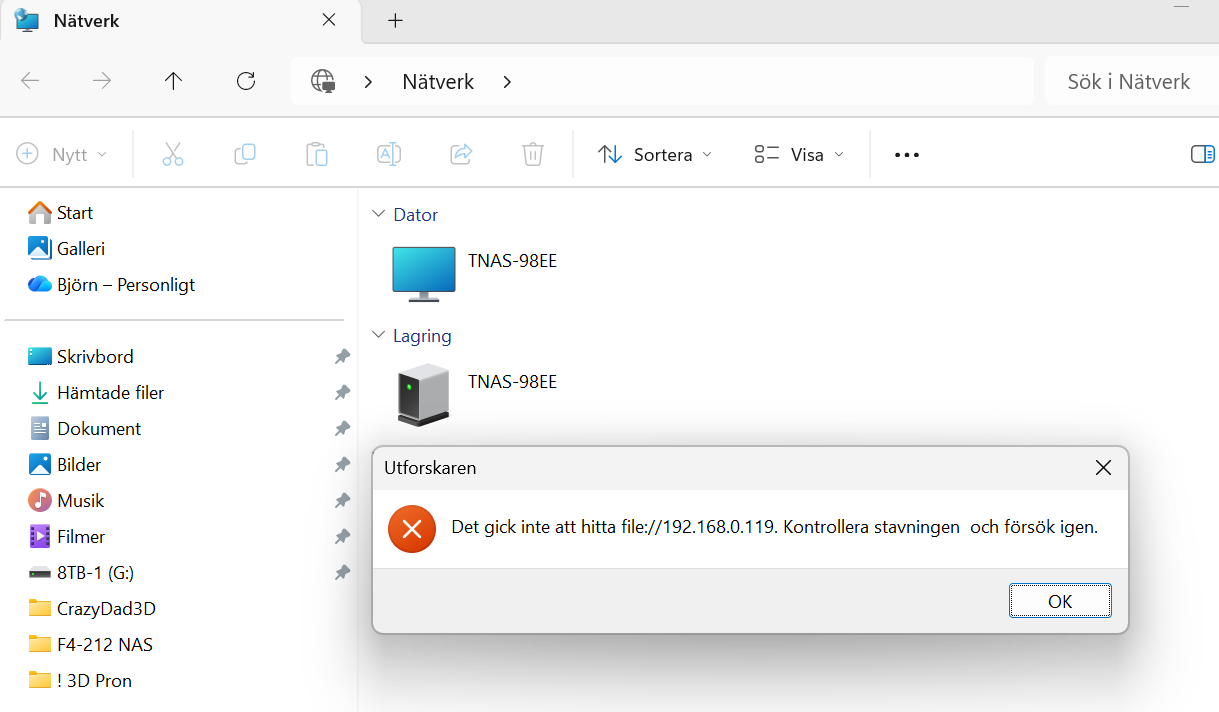Go up one folder level

tap(174, 81)
